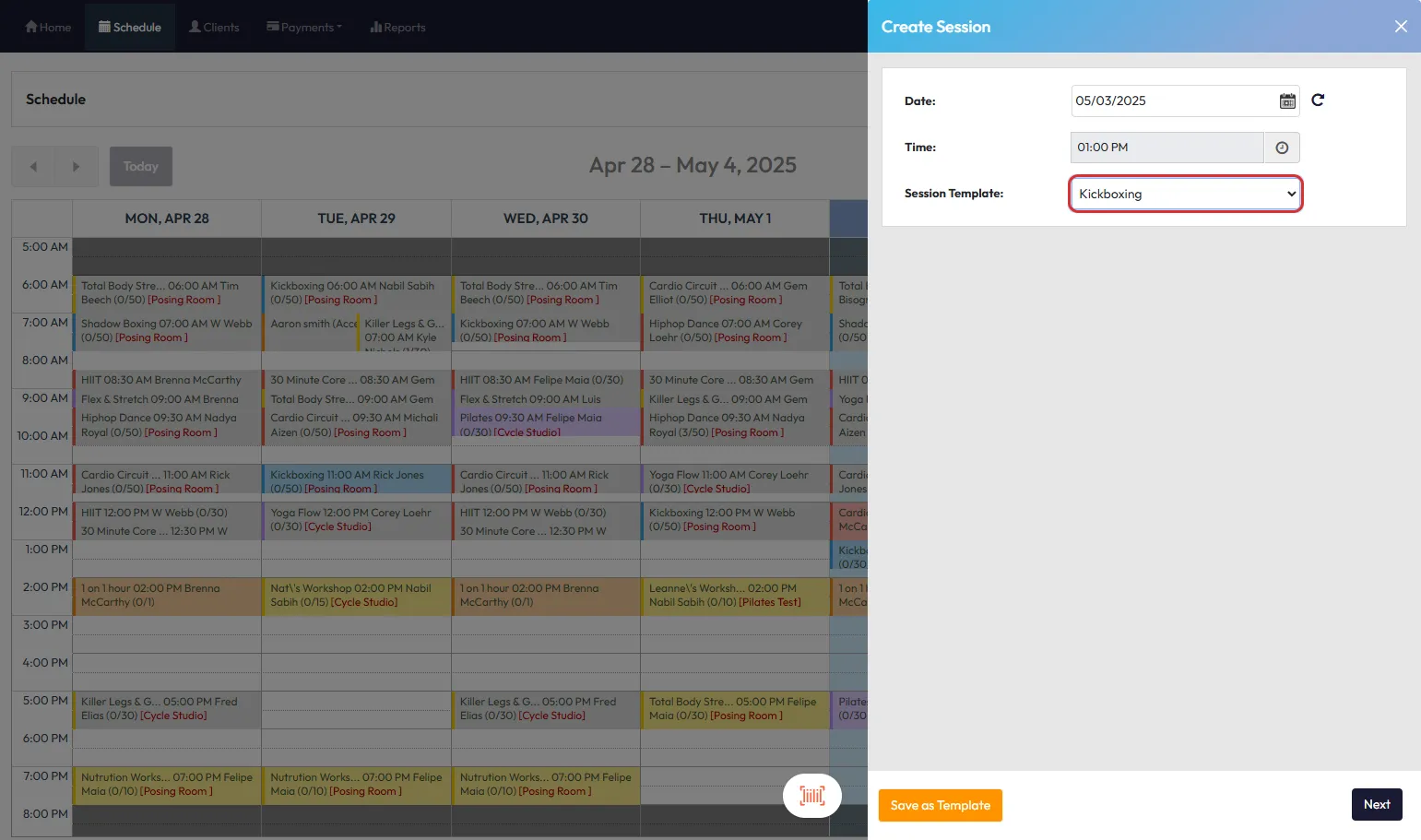Click the Time input field

point(1166,148)
